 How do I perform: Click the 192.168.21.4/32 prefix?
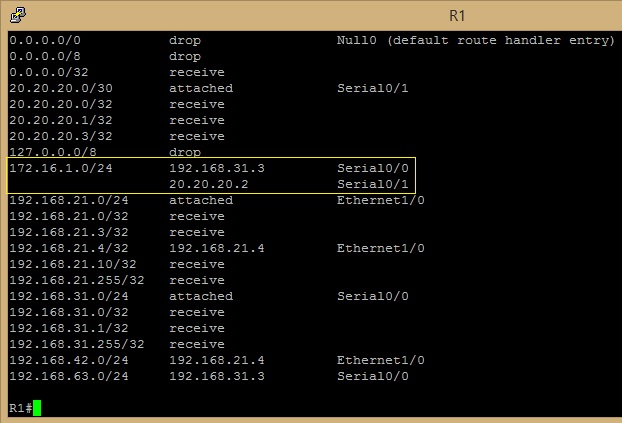(69, 248)
